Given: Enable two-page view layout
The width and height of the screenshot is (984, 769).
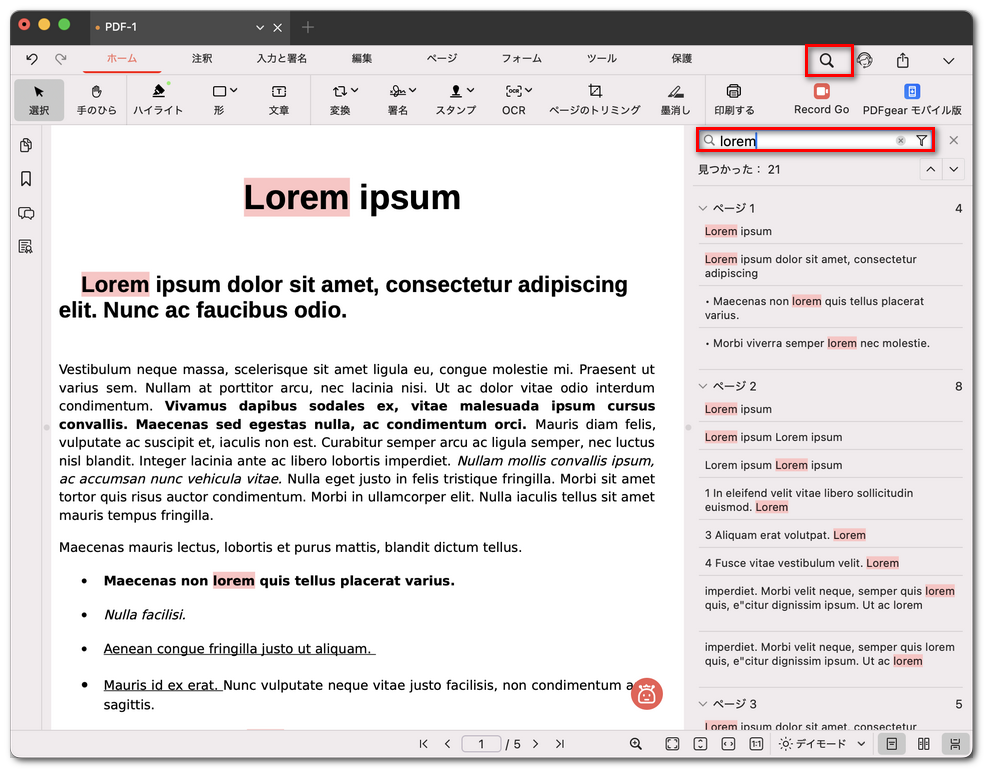Looking at the screenshot, I should [924, 744].
